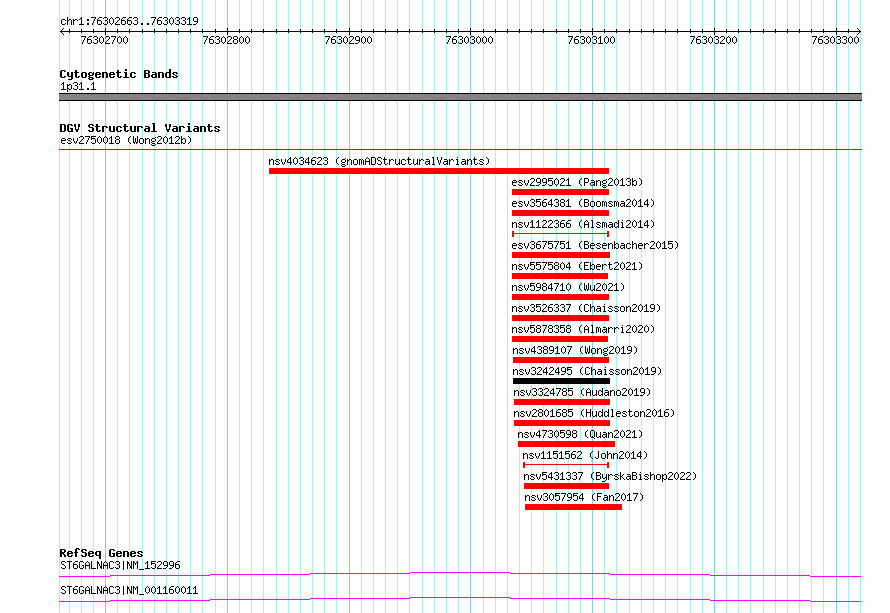Click variant nsv5575804 (Ebert2021)
This screenshot has width=890, height=613.
[x=577, y=266]
